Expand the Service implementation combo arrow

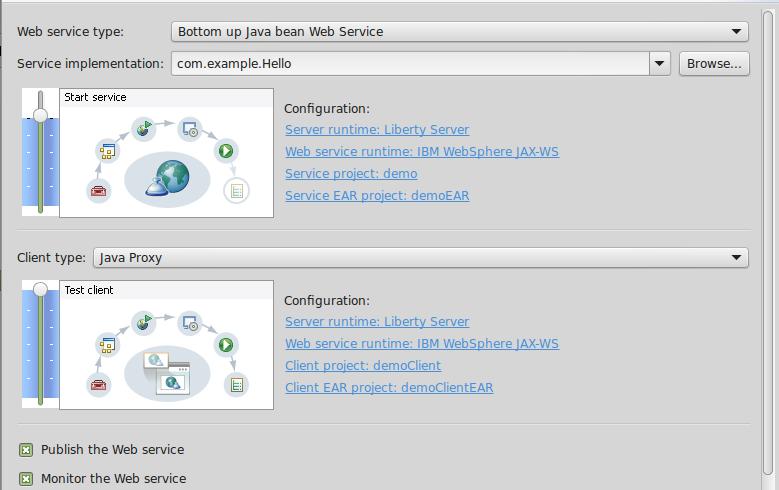point(660,64)
